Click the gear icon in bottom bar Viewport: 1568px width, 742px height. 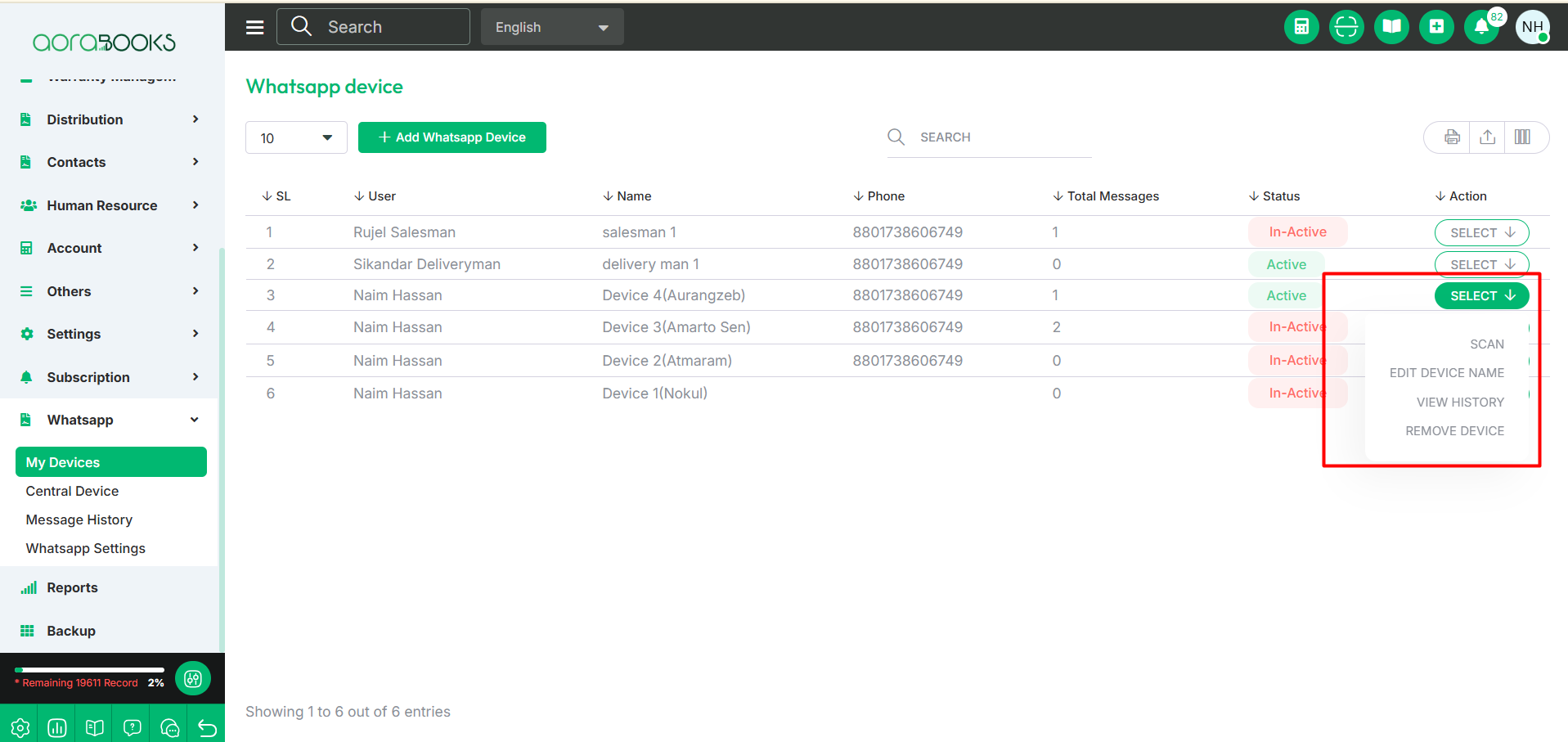pyautogui.click(x=20, y=727)
